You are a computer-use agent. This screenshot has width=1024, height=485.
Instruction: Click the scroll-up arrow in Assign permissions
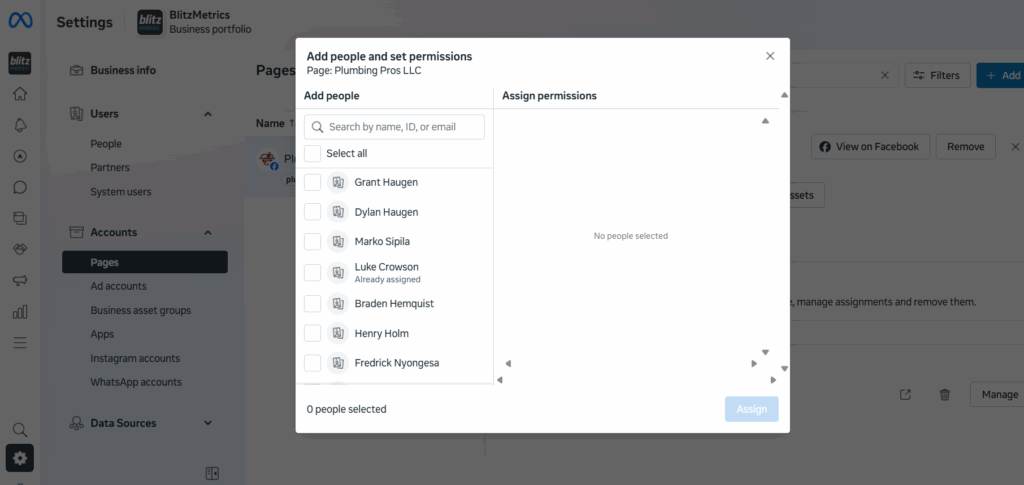coord(765,121)
